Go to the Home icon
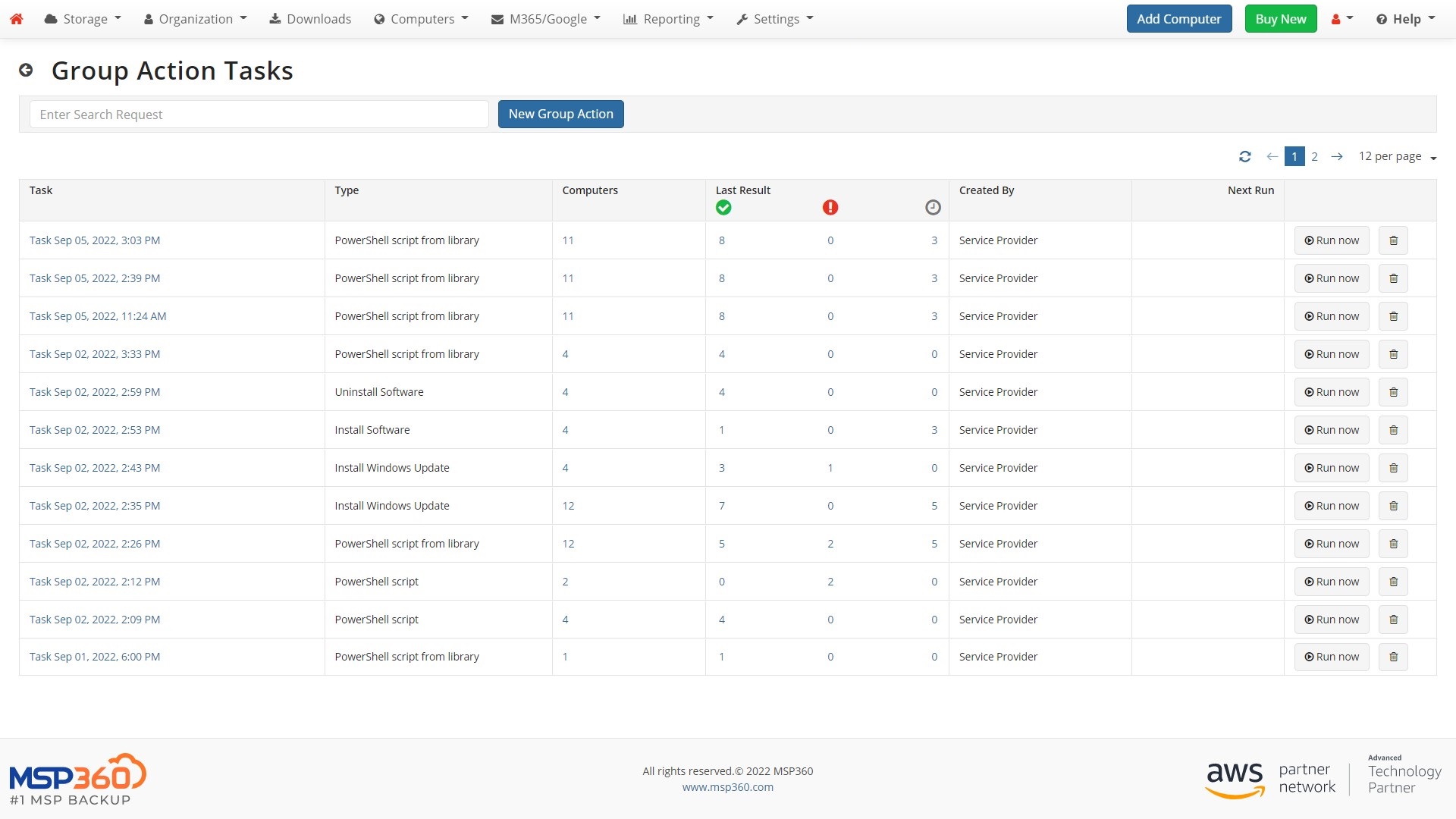The width and height of the screenshot is (1456, 819). [x=17, y=19]
